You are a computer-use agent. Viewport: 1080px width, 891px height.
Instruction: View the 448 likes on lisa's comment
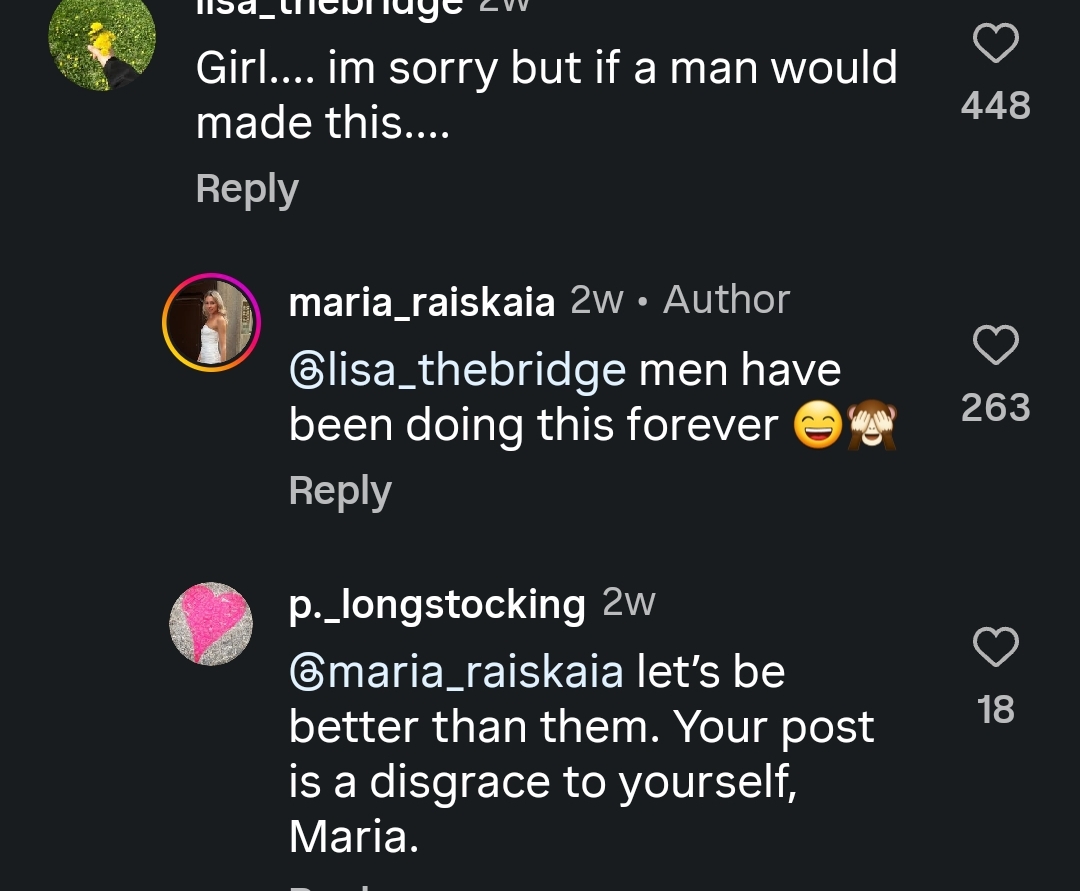tap(995, 105)
